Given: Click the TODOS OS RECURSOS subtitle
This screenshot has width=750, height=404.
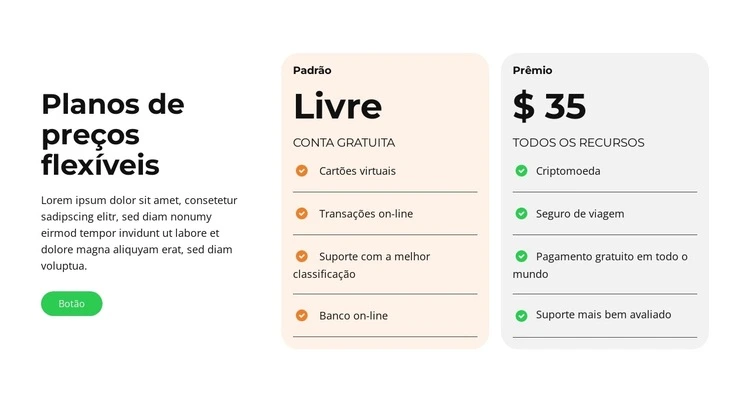Looking at the screenshot, I should [578, 143].
